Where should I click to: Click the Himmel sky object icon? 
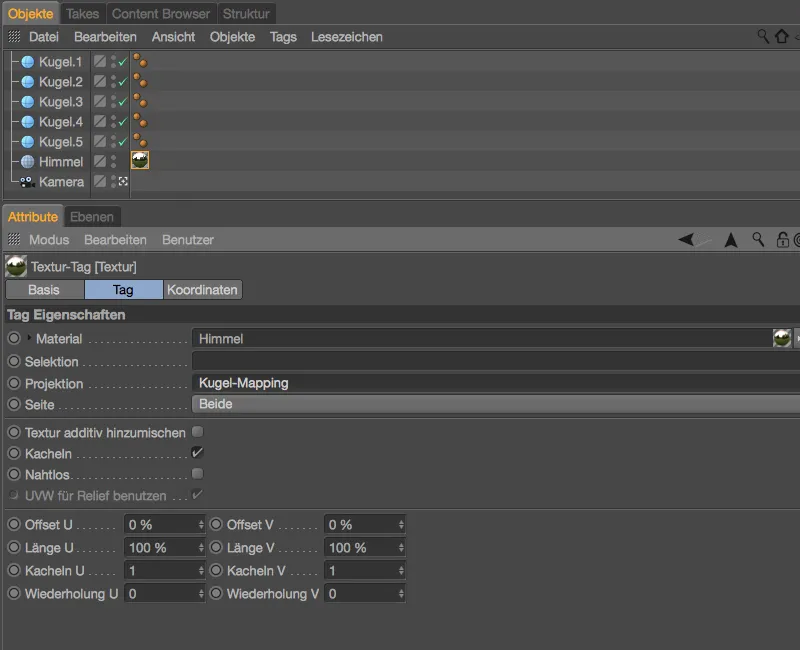tap(28, 162)
